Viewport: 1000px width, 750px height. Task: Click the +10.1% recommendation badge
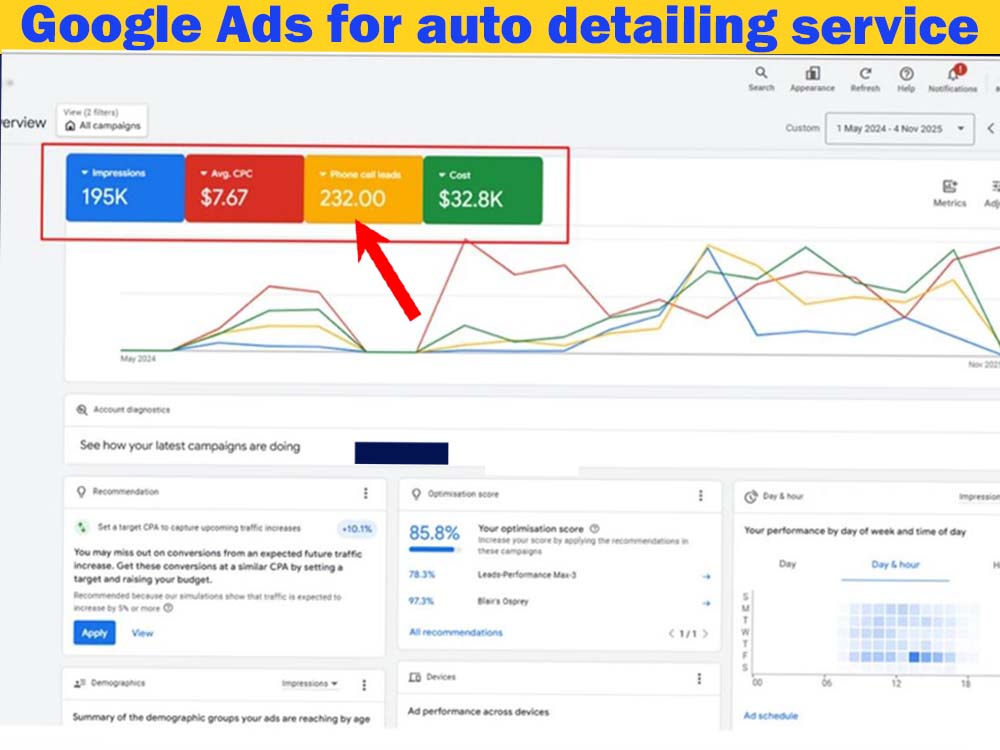point(357,529)
